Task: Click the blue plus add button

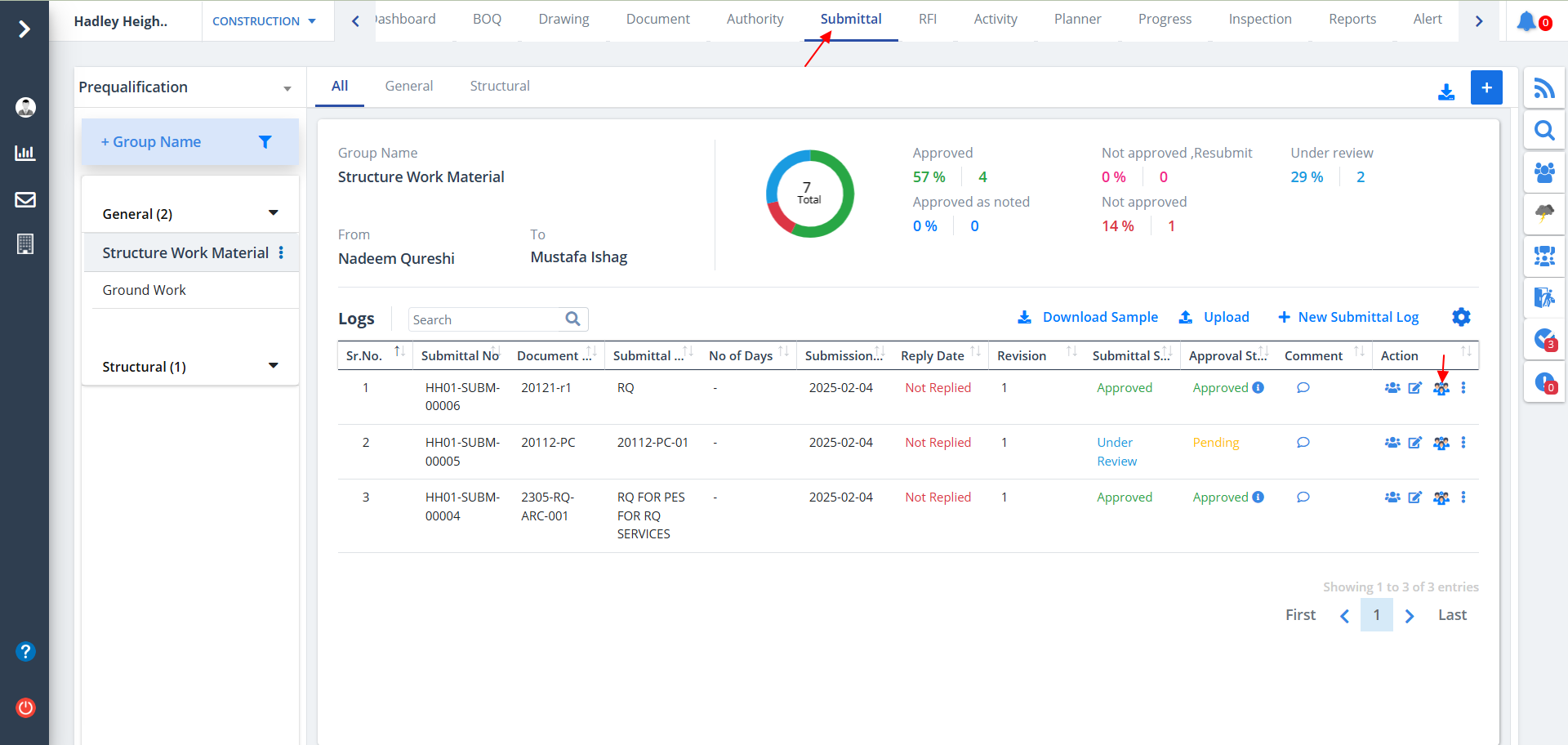Action: [x=1486, y=87]
